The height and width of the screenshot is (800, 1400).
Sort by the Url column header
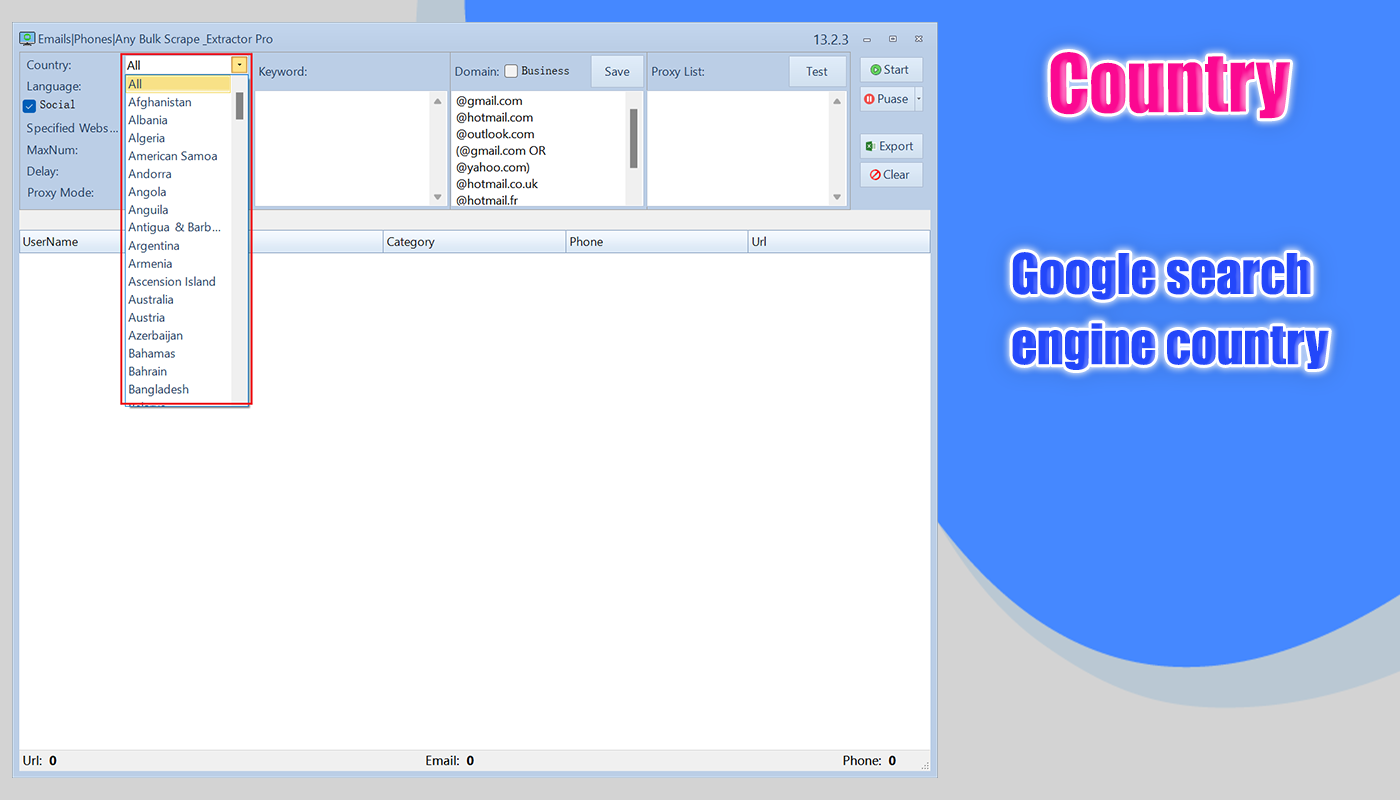tap(839, 242)
